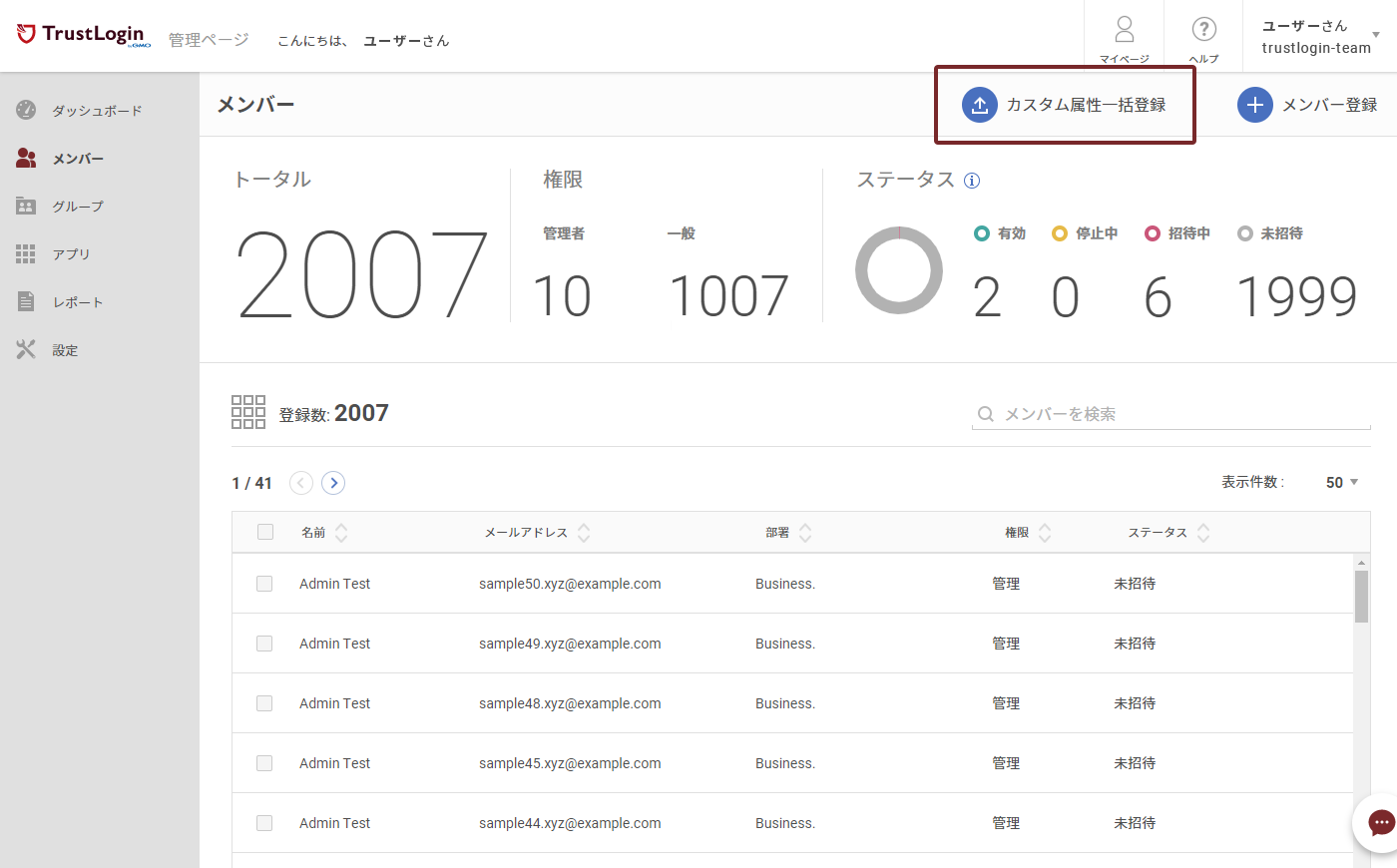This screenshot has width=1397, height=868.
Task: Open the chat support bubble
Action: coord(1381,823)
